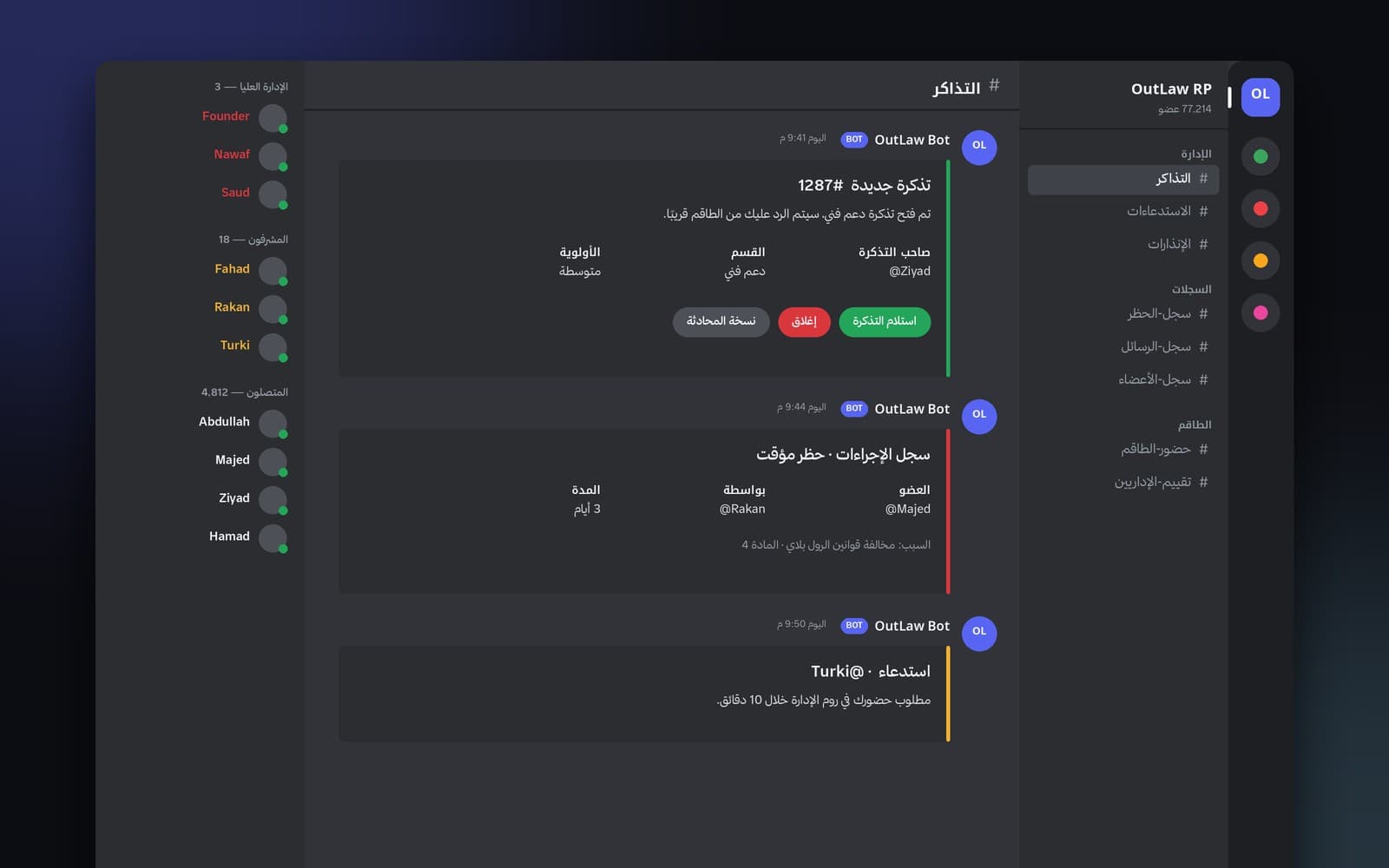Open the OL server icon

[x=1261, y=96]
